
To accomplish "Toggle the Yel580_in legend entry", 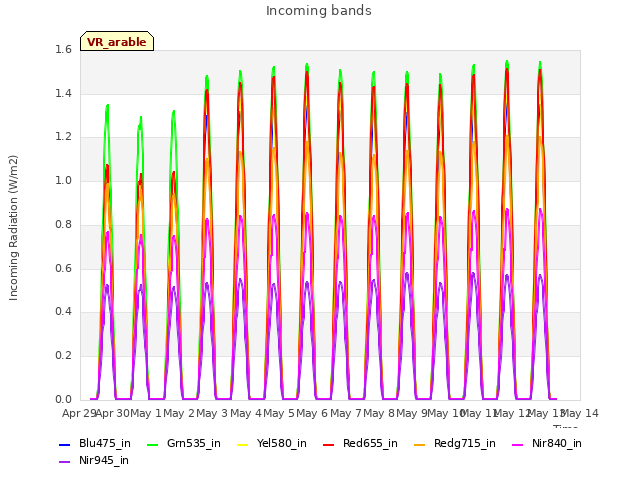I will (x=272, y=443).
